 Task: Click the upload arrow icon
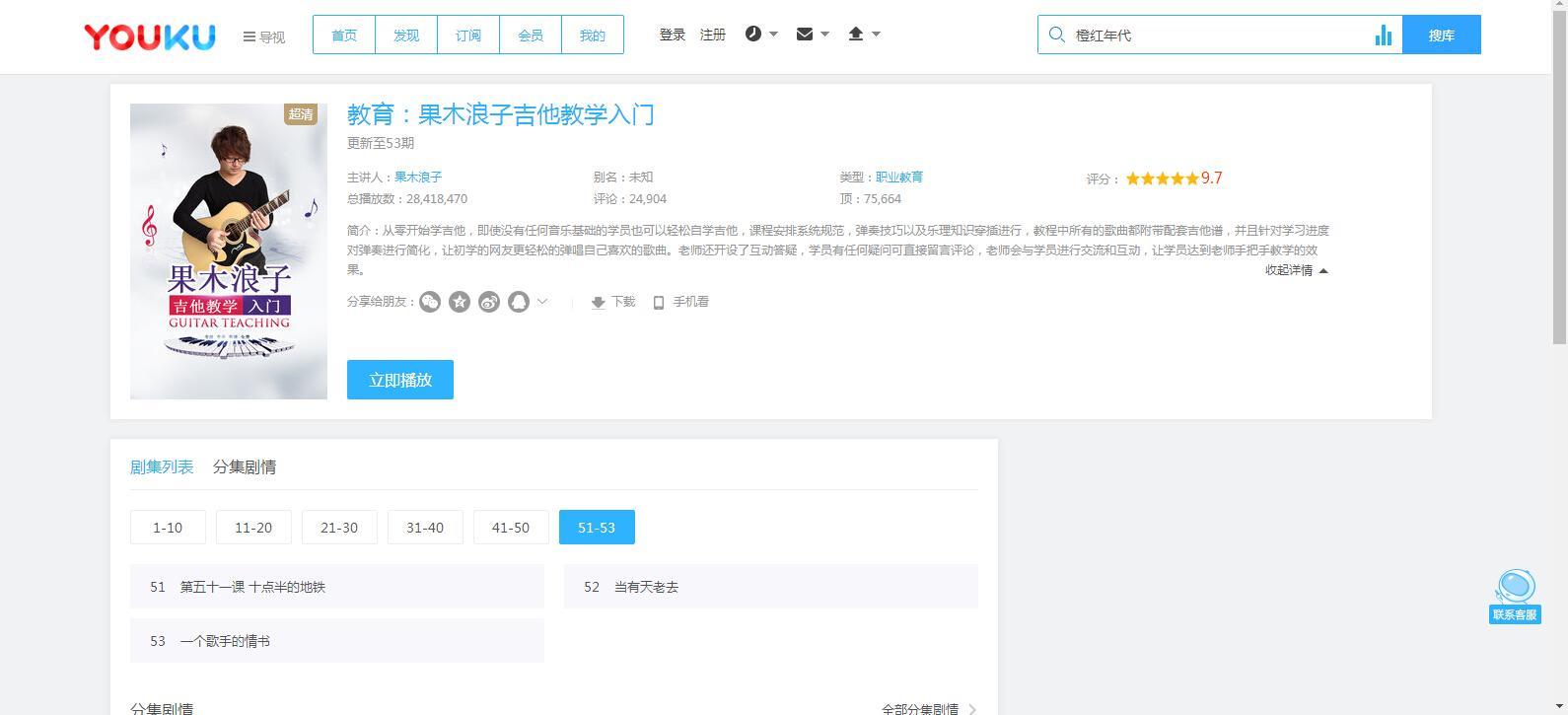coord(856,35)
